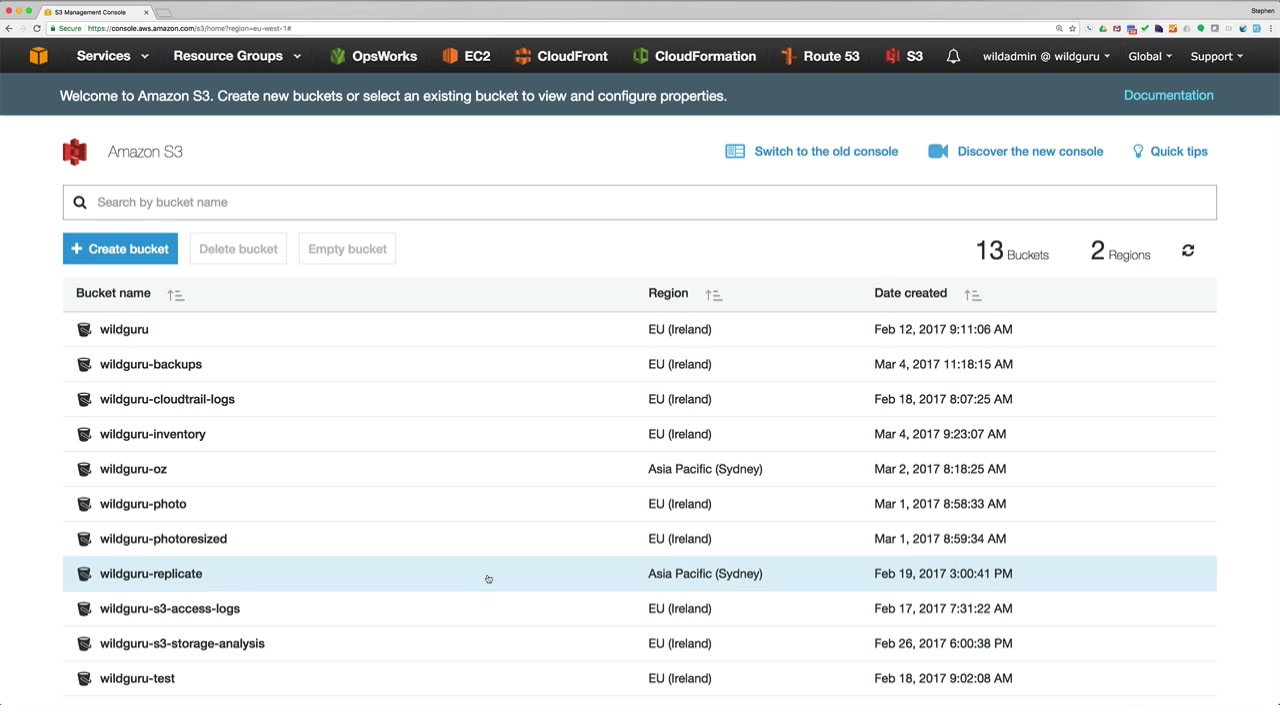Click the date Mar 4, 2017 11:18:15 AM

tap(943, 364)
